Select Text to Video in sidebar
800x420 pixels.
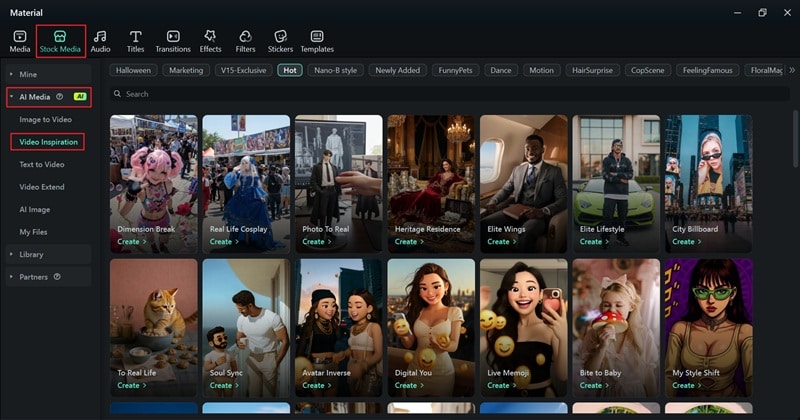(42, 164)
